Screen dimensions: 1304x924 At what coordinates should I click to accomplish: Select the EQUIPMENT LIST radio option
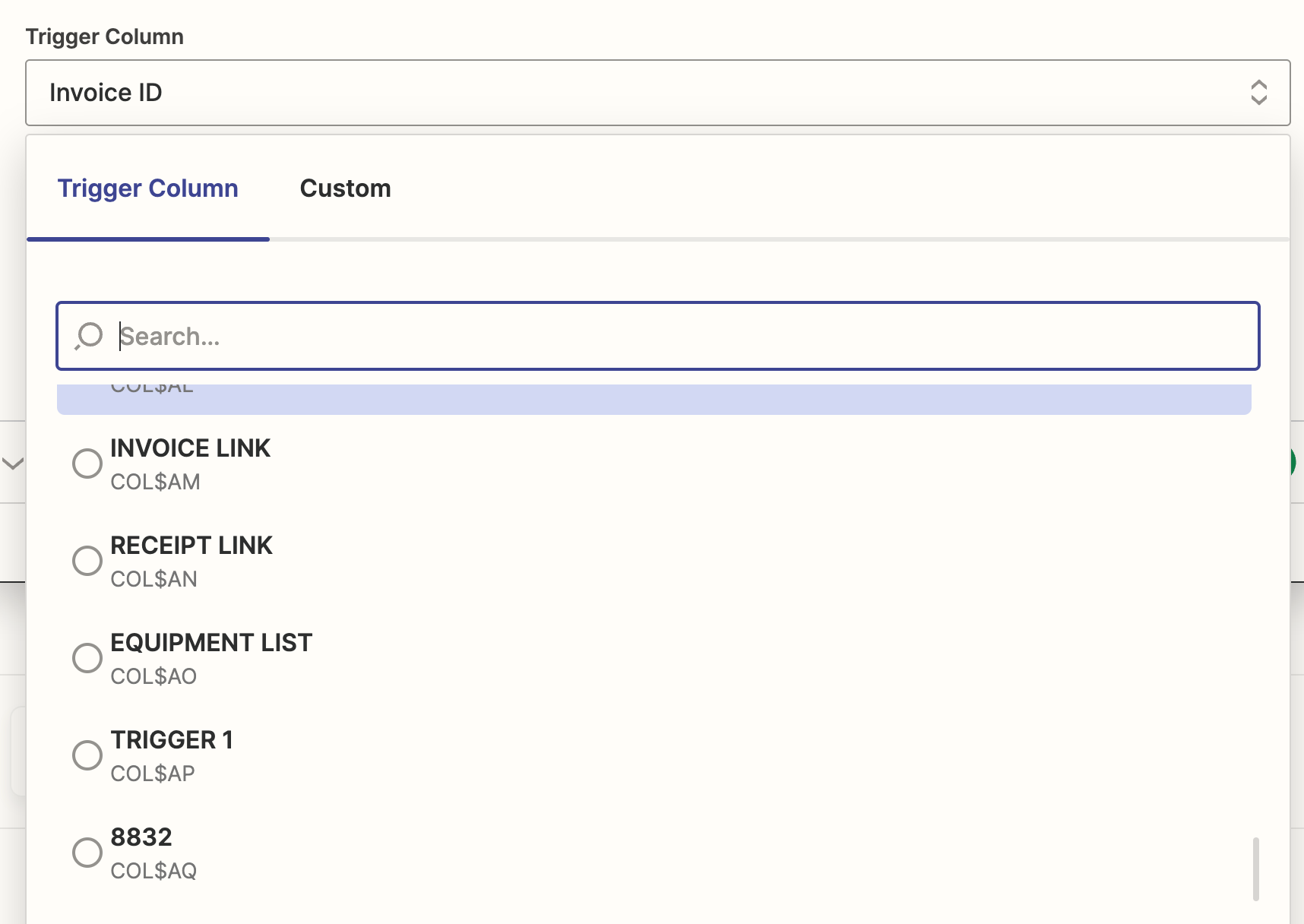(87, 657)
